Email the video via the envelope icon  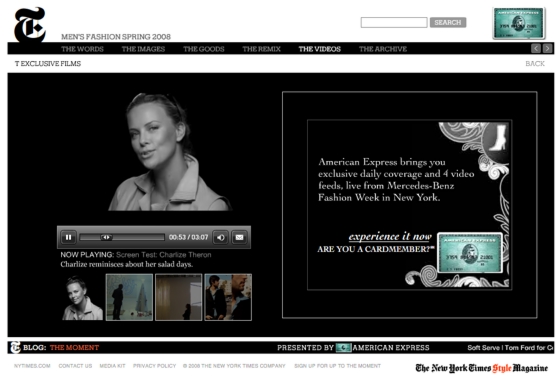239,238
